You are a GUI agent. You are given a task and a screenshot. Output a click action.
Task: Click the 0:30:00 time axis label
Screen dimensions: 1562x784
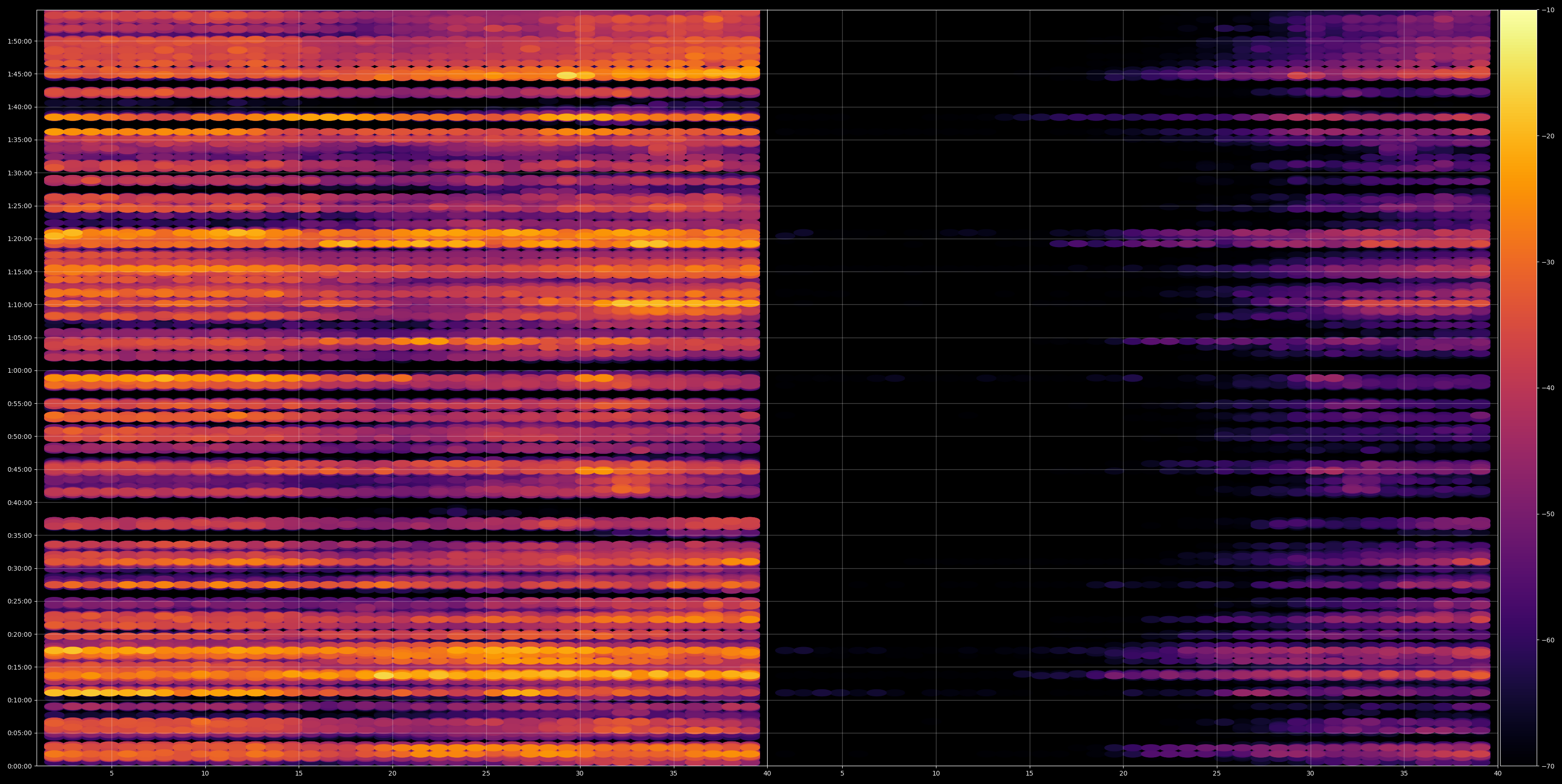pos(19,568)
